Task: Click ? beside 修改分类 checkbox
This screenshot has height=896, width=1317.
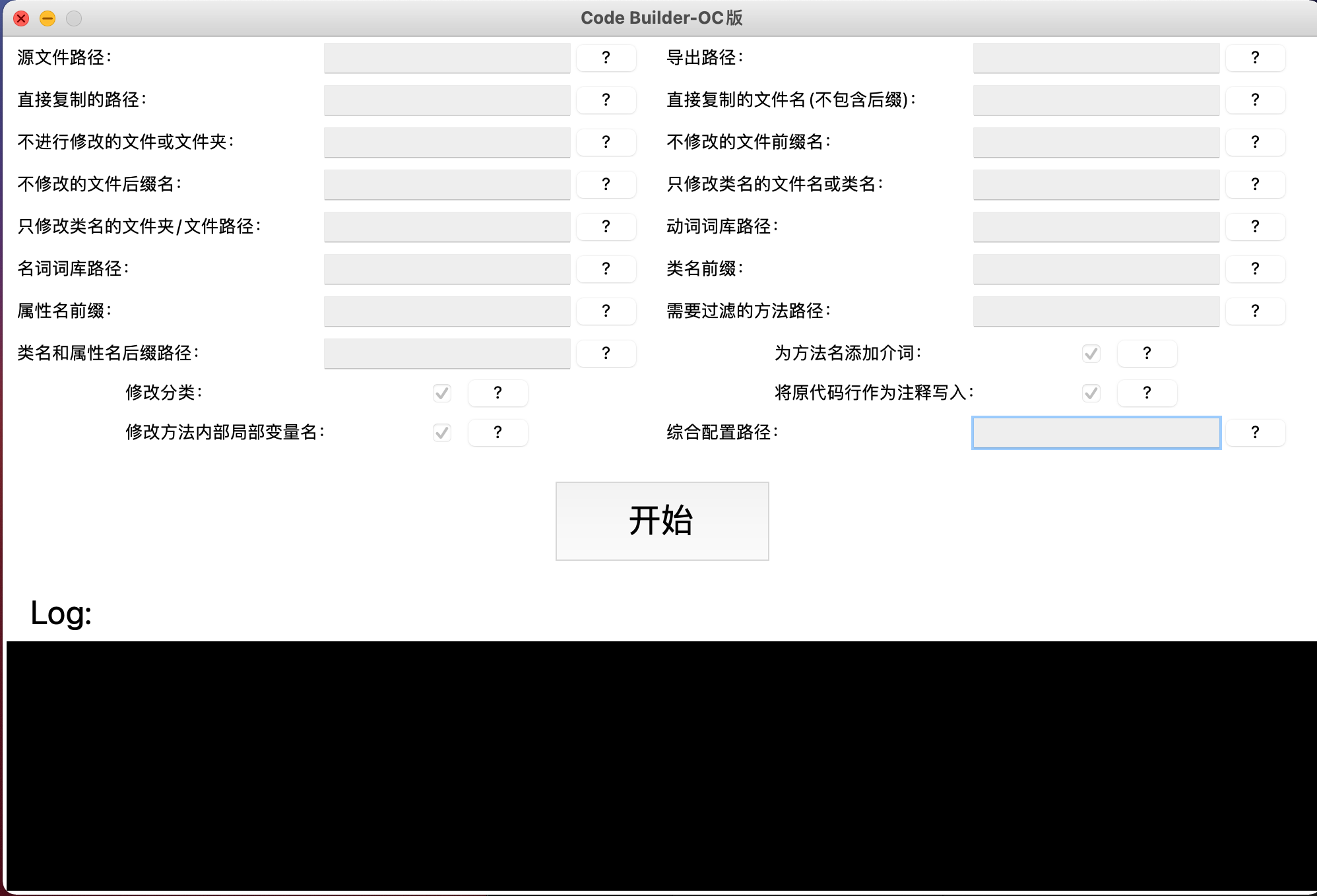Action: (498, 393)
